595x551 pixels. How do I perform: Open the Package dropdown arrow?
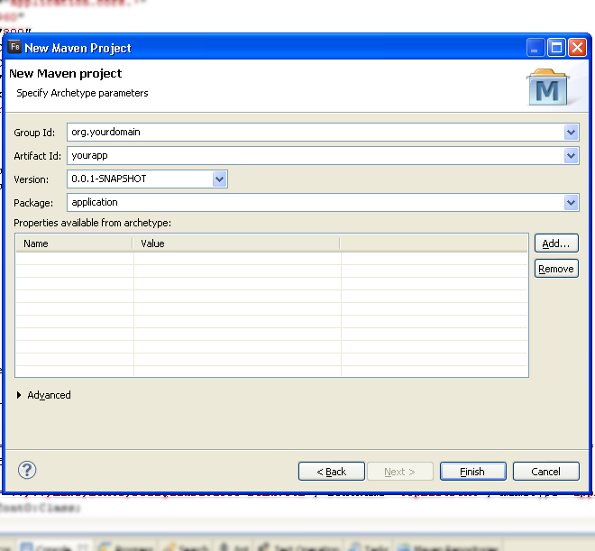click(571, 203)
